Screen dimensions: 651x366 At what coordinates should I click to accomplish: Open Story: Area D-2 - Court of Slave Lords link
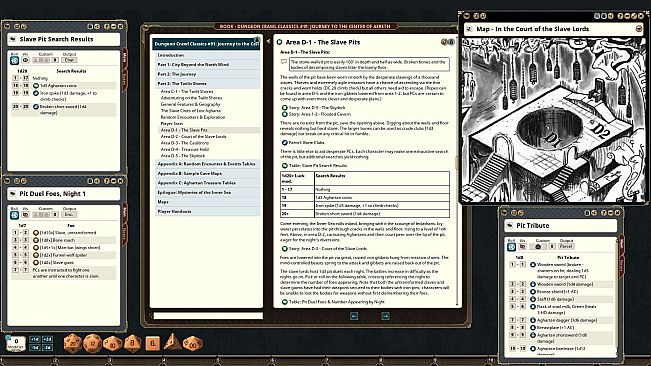(x=285, y=249)
